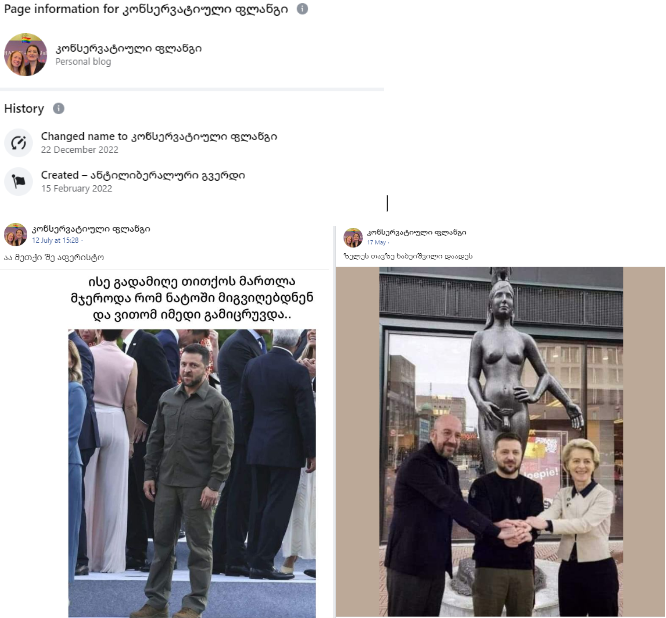Open the 12 July at 15:28 timestamp
Image resolution: width=666 pixels, height=618 pixels.
point(55,240)
